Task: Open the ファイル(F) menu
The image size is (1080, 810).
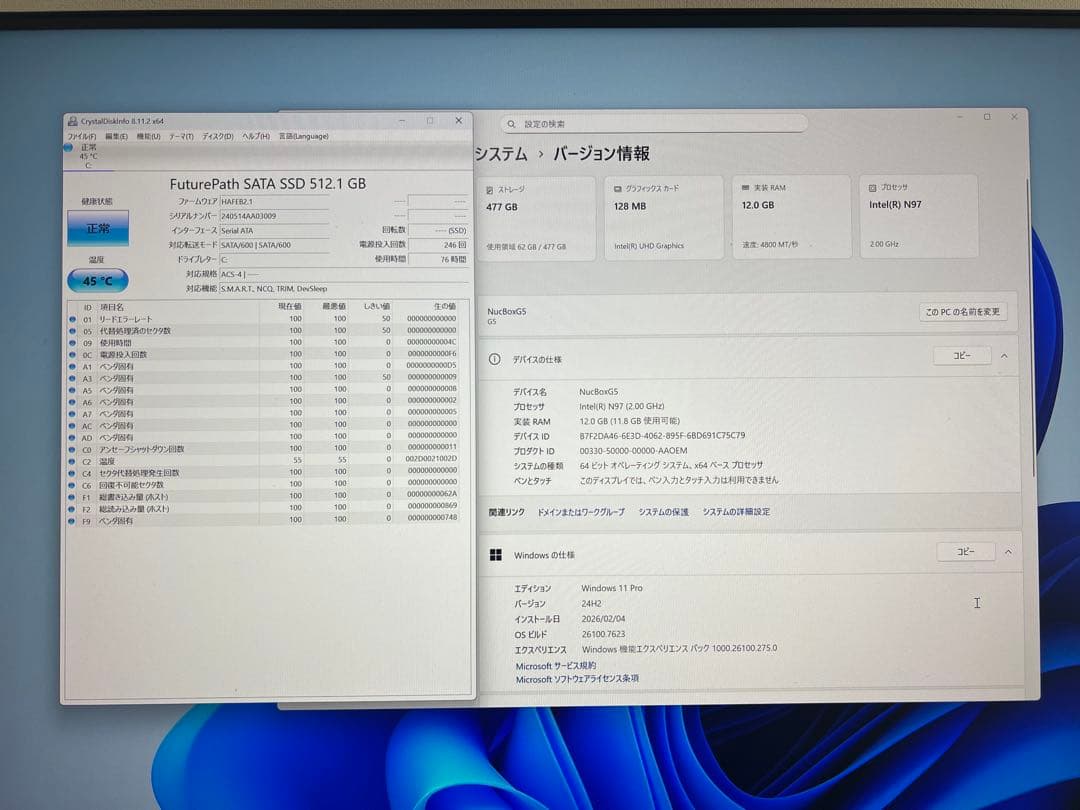Action: pyautogui.click(x=82, y=136)
